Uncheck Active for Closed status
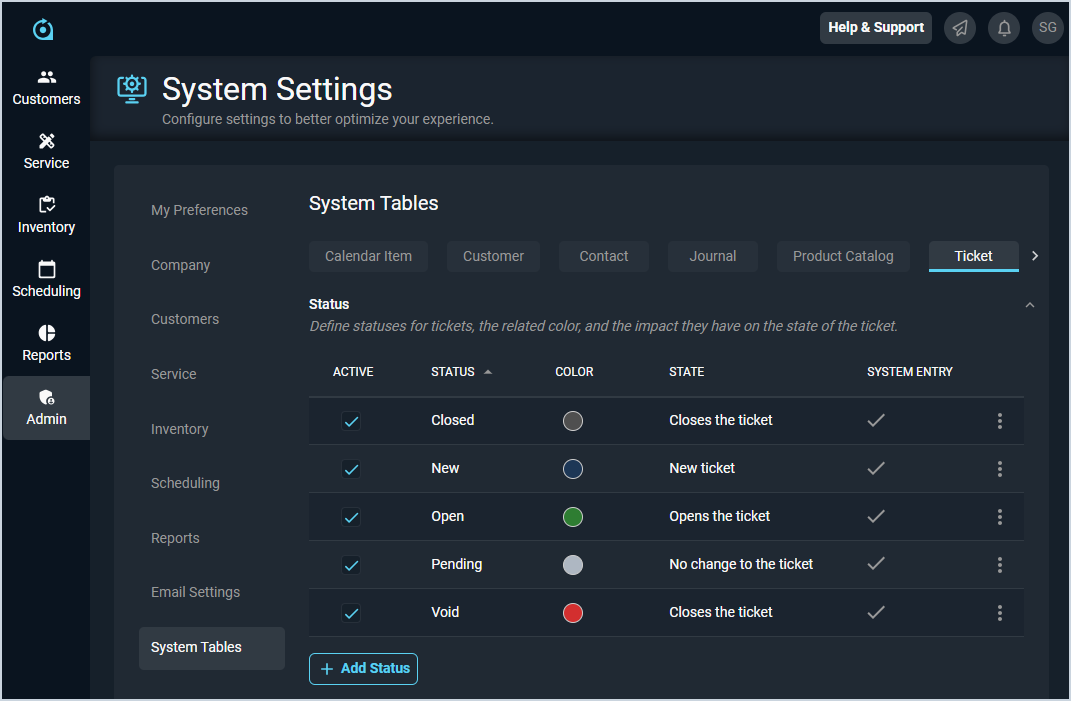 (351, 421)
